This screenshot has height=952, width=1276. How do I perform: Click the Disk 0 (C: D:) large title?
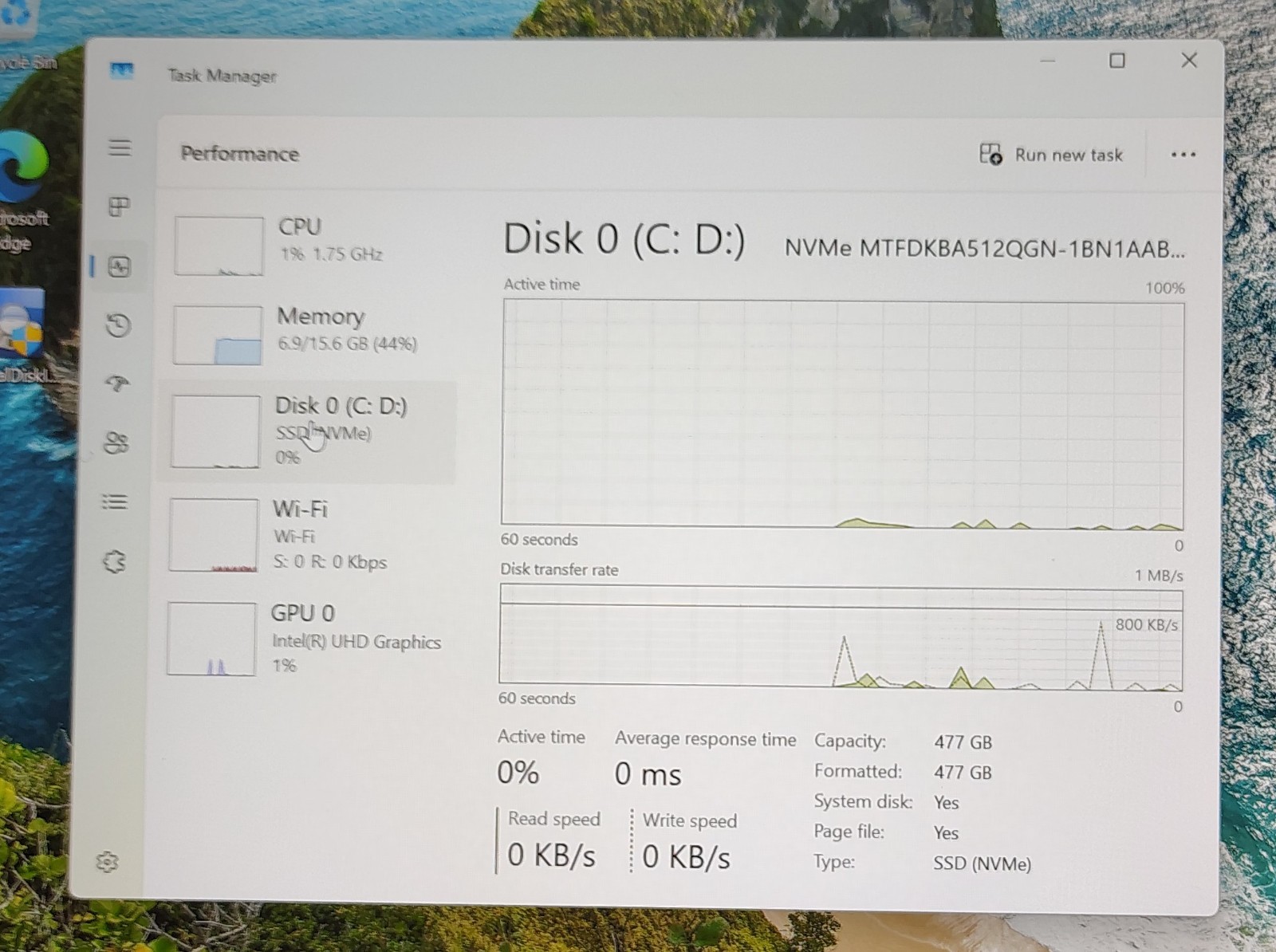pyautogui.click(x=624, y=239)
